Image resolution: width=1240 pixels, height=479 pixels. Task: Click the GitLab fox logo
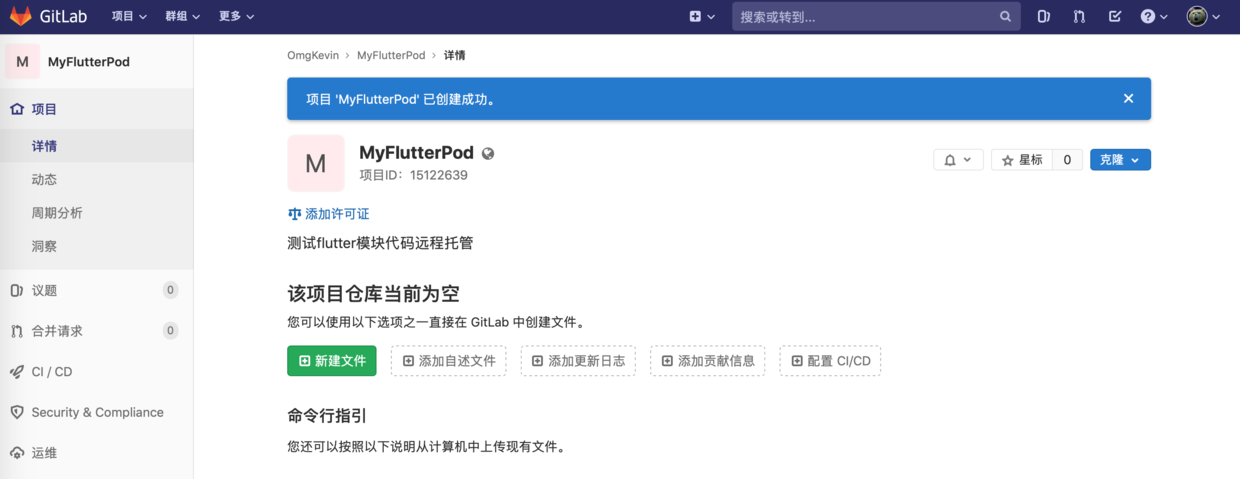tap(21, 17)
